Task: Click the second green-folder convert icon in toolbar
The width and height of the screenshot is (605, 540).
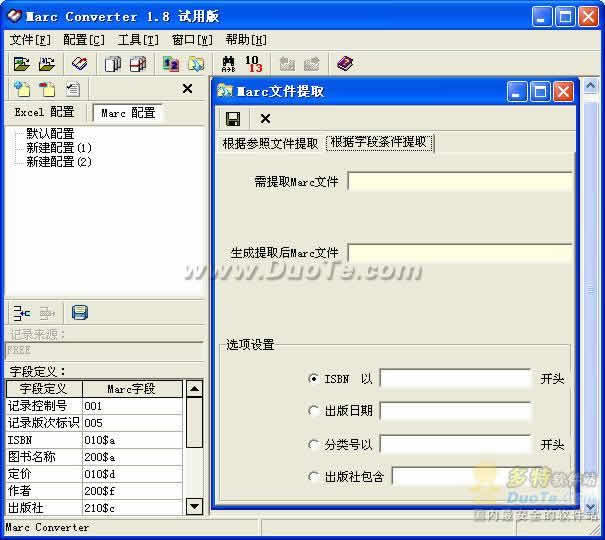Action: click(x=47, y=64)
